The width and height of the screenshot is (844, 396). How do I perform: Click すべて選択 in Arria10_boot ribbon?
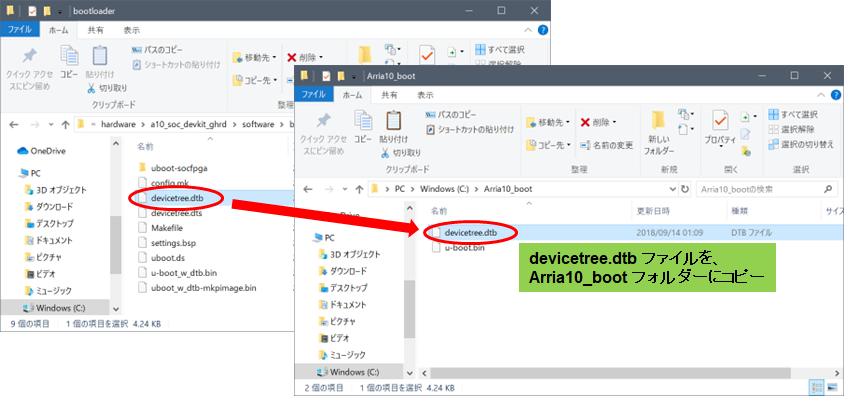click(x=793, y=115)
